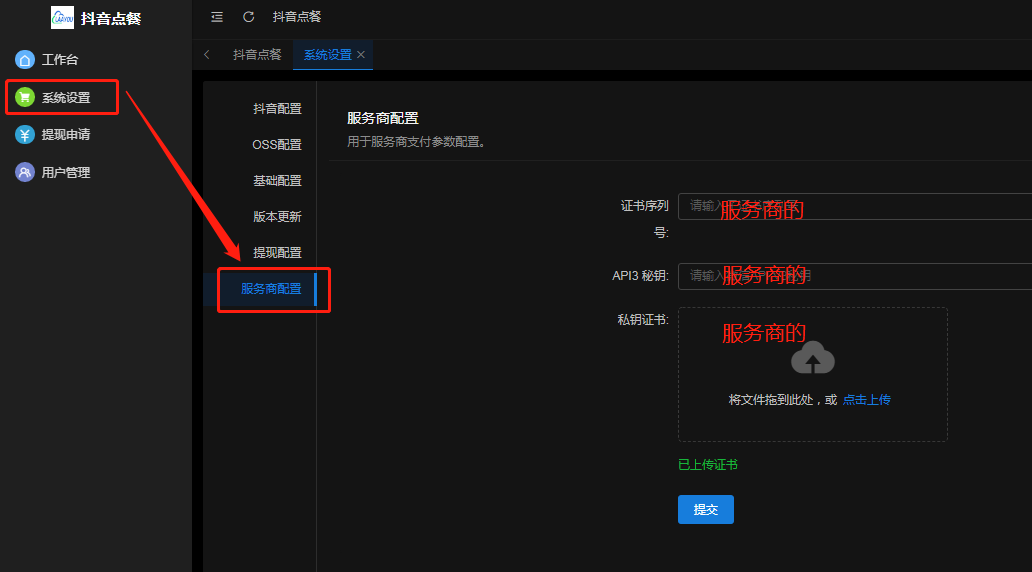Switch to the 抖音点餐 tab
The height and width of the screenshot is (572, 1032).
click(x=257, y=55)
